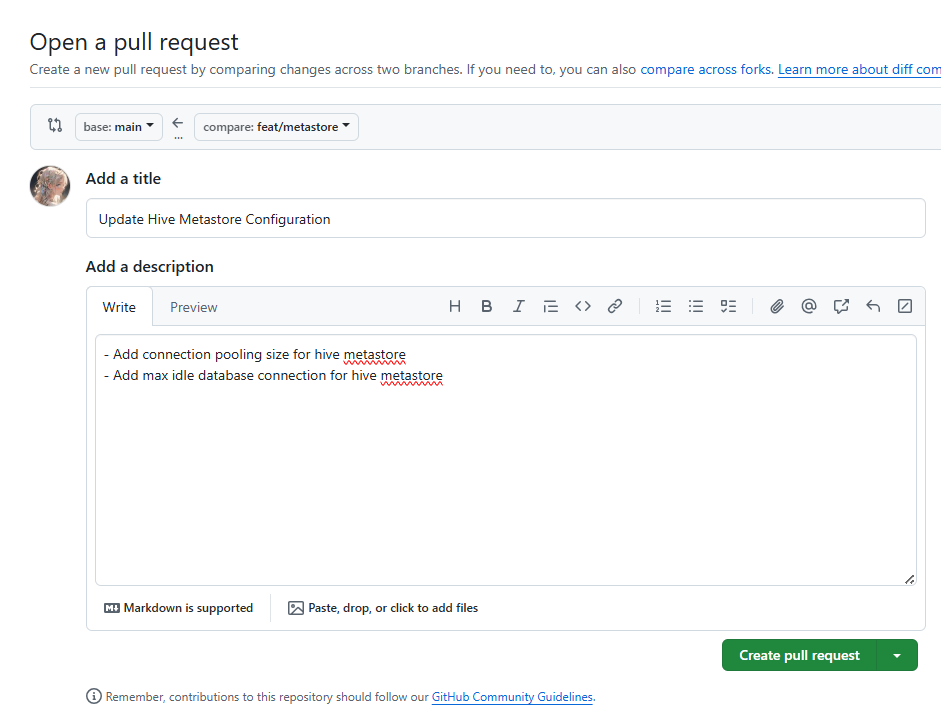Screen dimensions: 941x722
Task: Switch to the Preview tab
Action: pos(193,307)
